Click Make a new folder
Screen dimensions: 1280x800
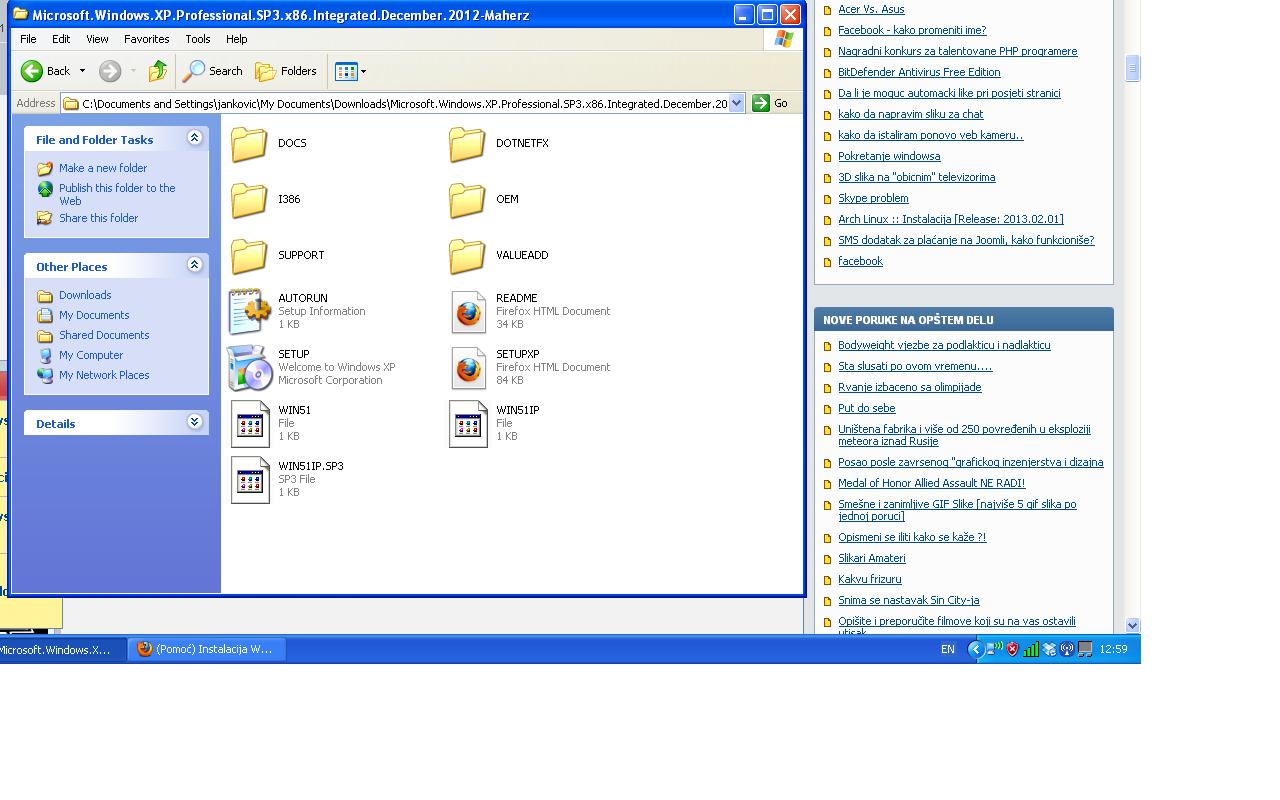(103, 168)
